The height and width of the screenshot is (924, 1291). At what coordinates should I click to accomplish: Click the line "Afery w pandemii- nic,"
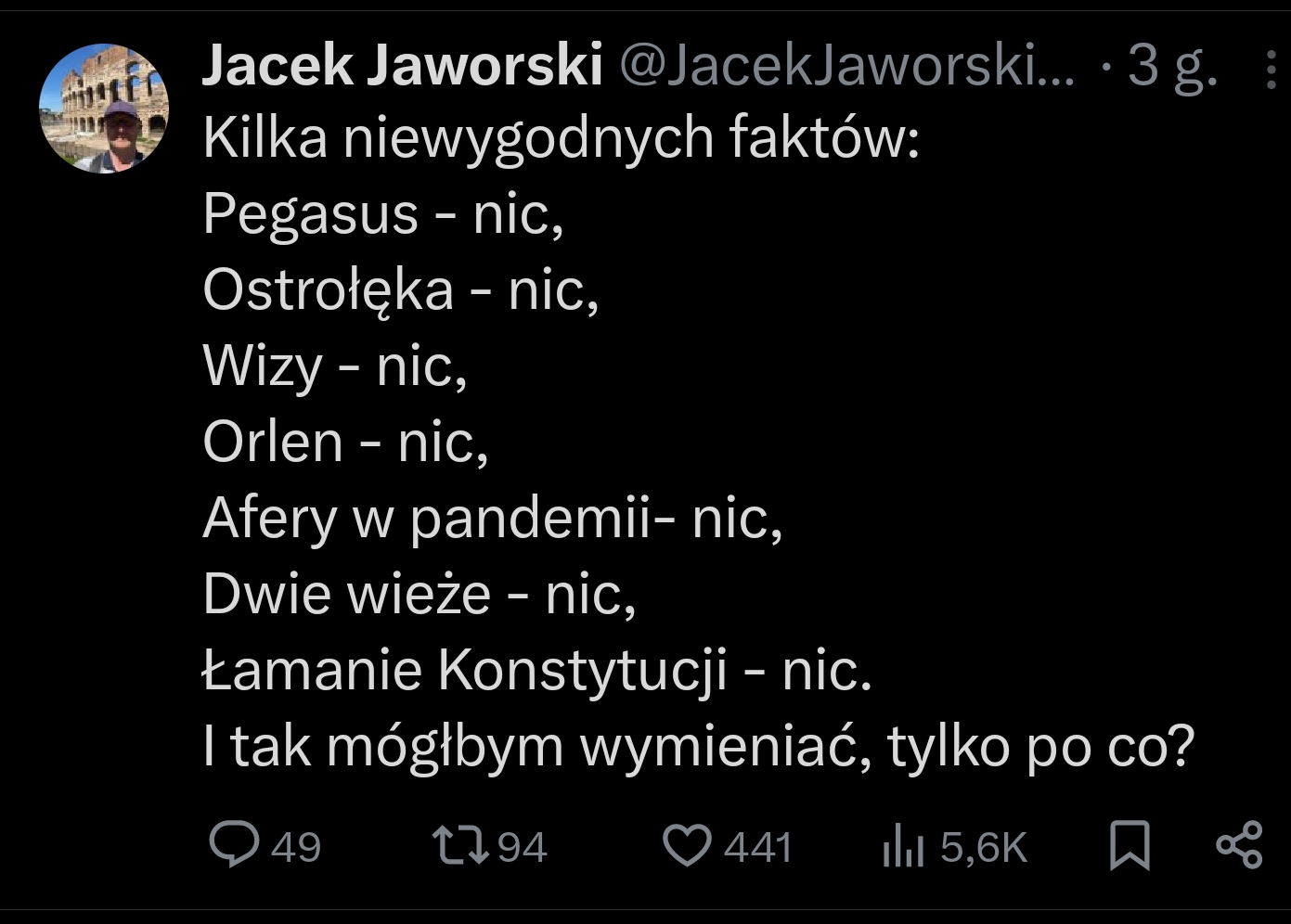click(x=492, y=517)
